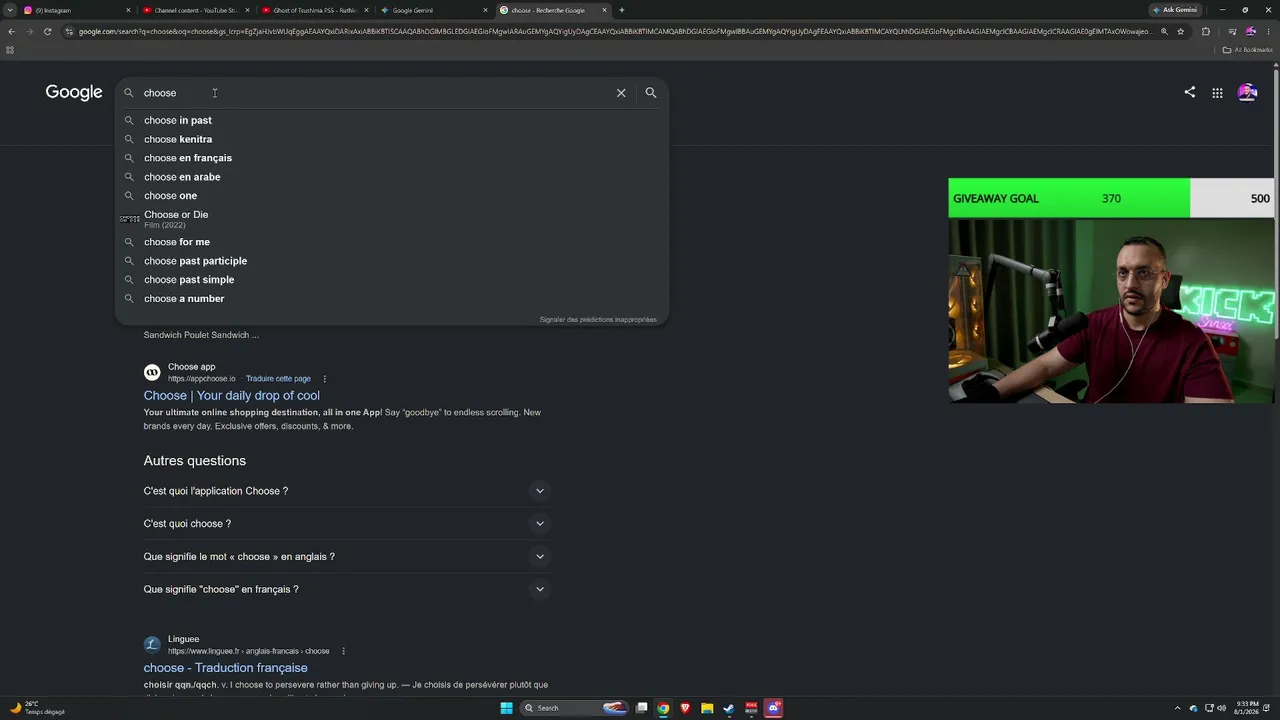
Task: Click the Giveaway Goal progress bar
Action: [1111, 198]
